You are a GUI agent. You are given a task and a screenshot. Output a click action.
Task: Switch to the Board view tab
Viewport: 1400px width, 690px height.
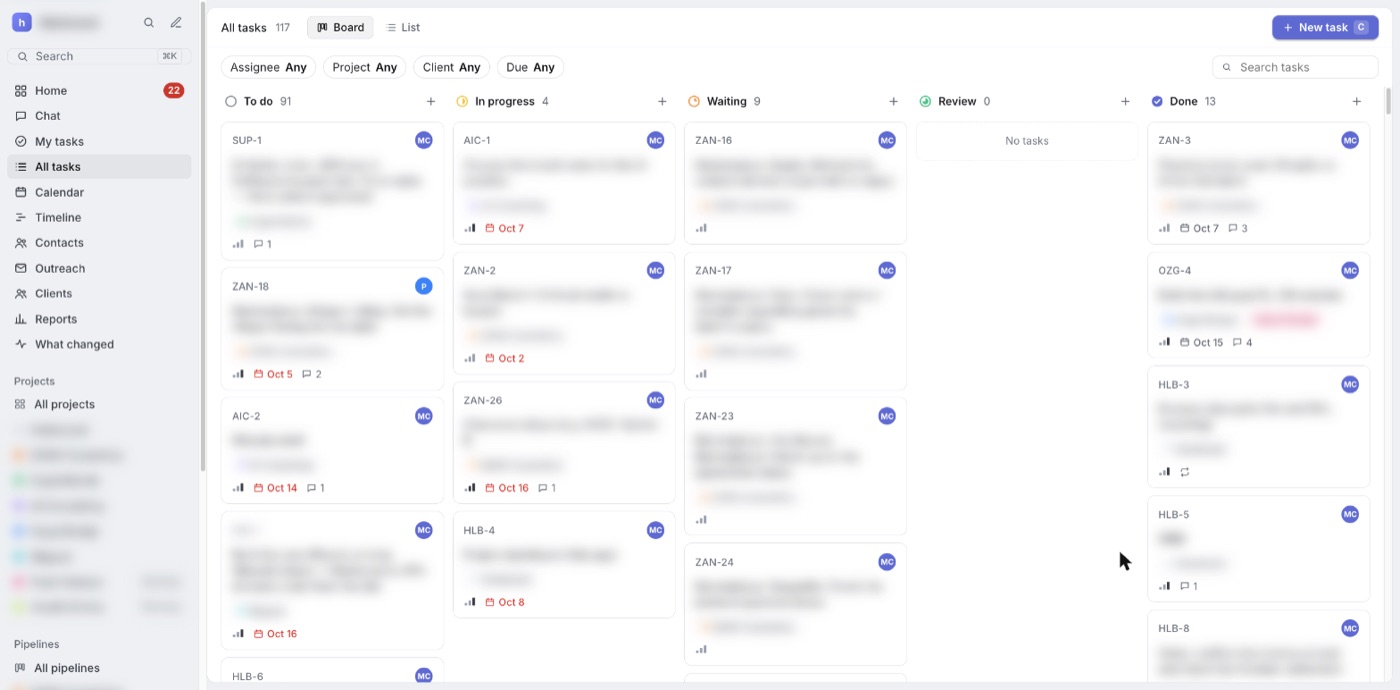tap(340, 27)
